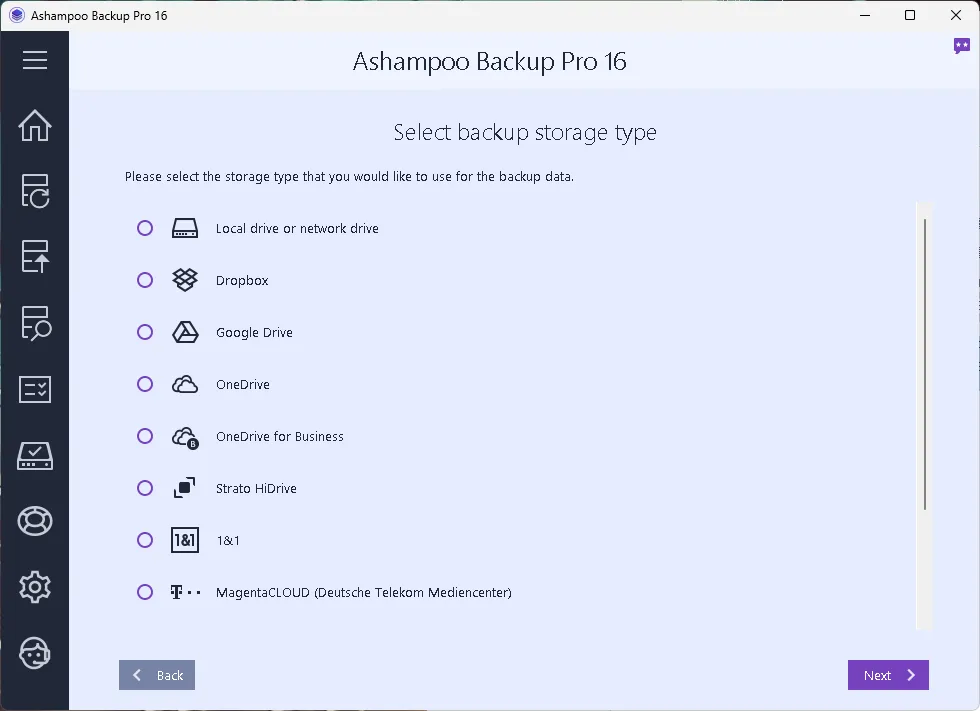Select the Dropbox radio button
The height and width of the screenshot is (711, 980).
coord(145,280)
